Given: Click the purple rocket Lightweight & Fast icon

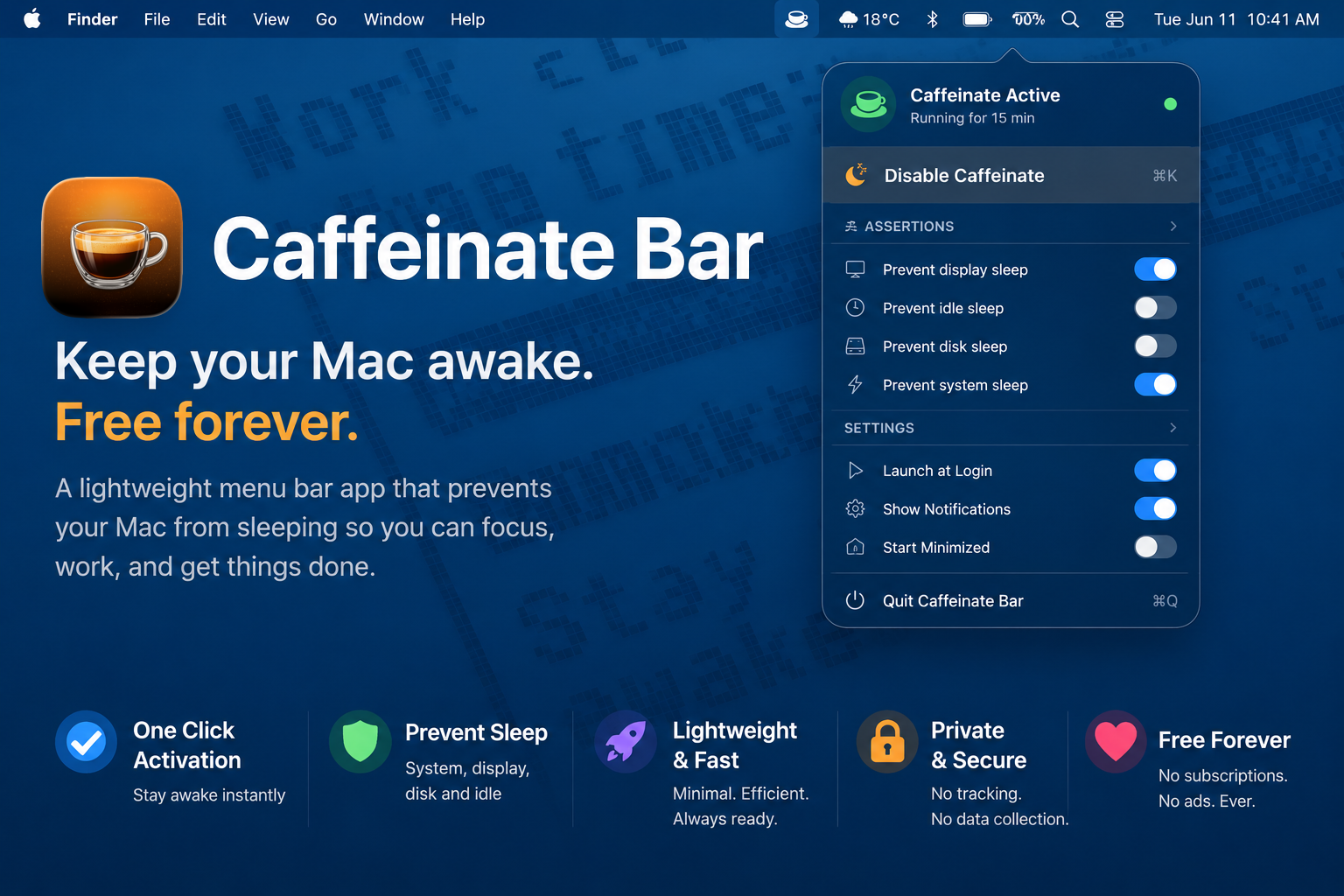Looking at the screenshot, I should pos(626,741).
